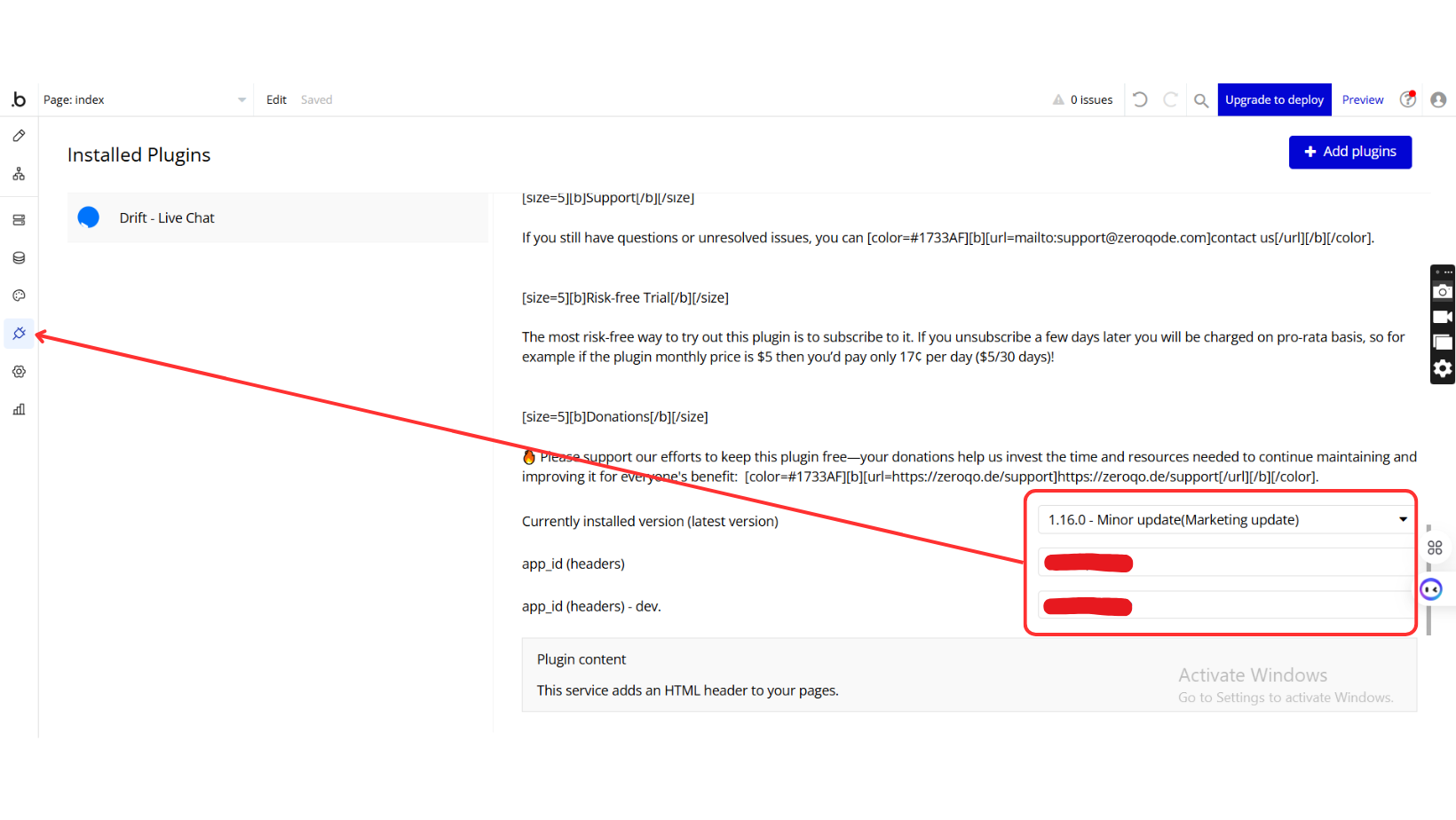Take a screenshot with the camera icon

(x=1443, y=291)
